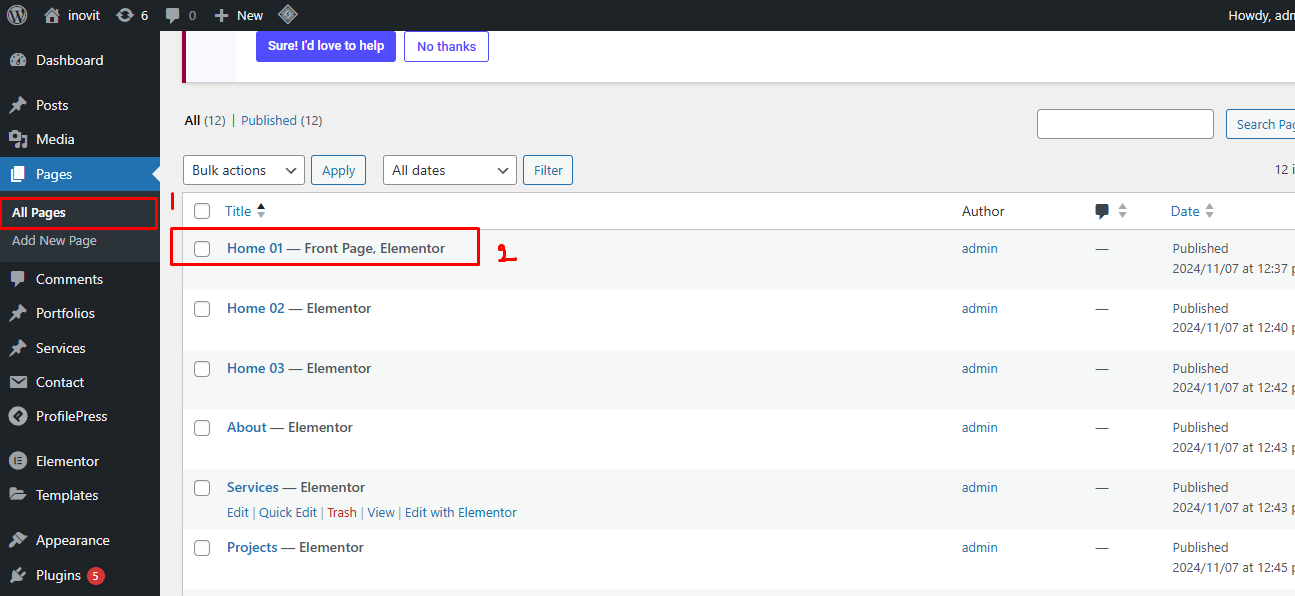This screenshot has height=596, width=1295.
Task: Click the Plugins plug icon
Action: tap(18, 575)
